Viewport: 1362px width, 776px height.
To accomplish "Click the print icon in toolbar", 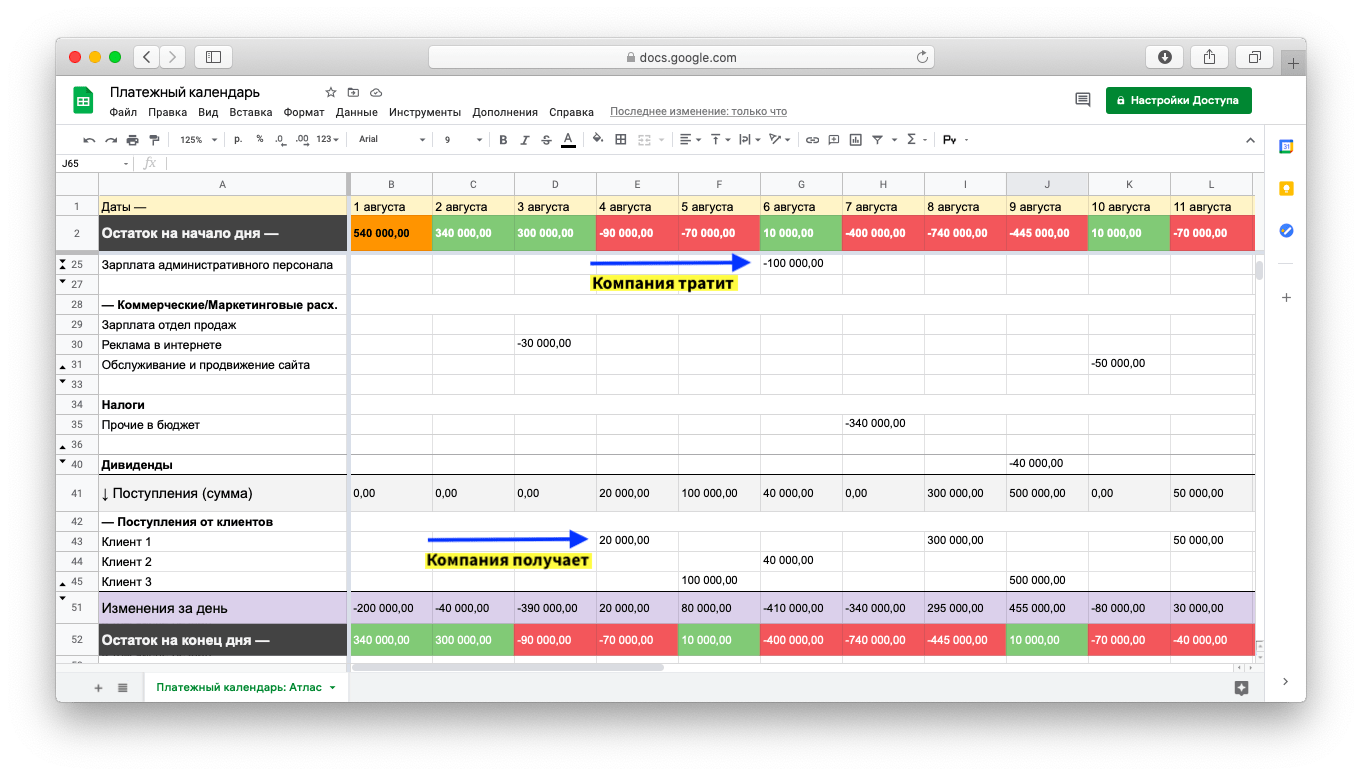I will tap(132, 140).
